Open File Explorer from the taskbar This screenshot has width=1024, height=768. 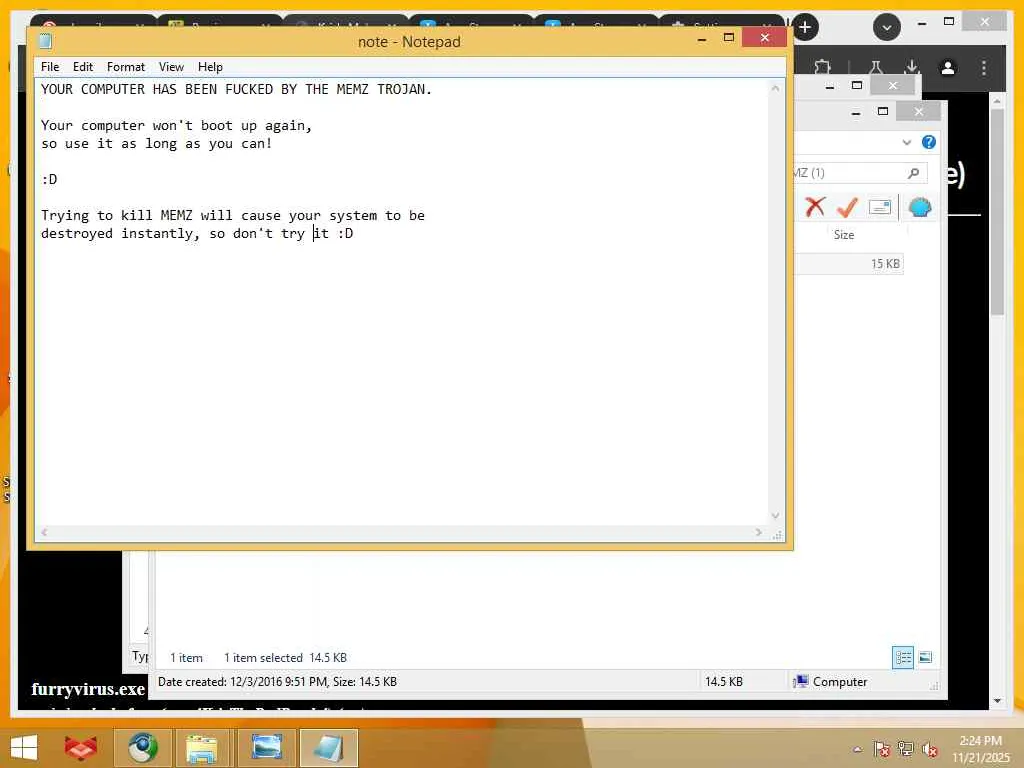point(202,748)
